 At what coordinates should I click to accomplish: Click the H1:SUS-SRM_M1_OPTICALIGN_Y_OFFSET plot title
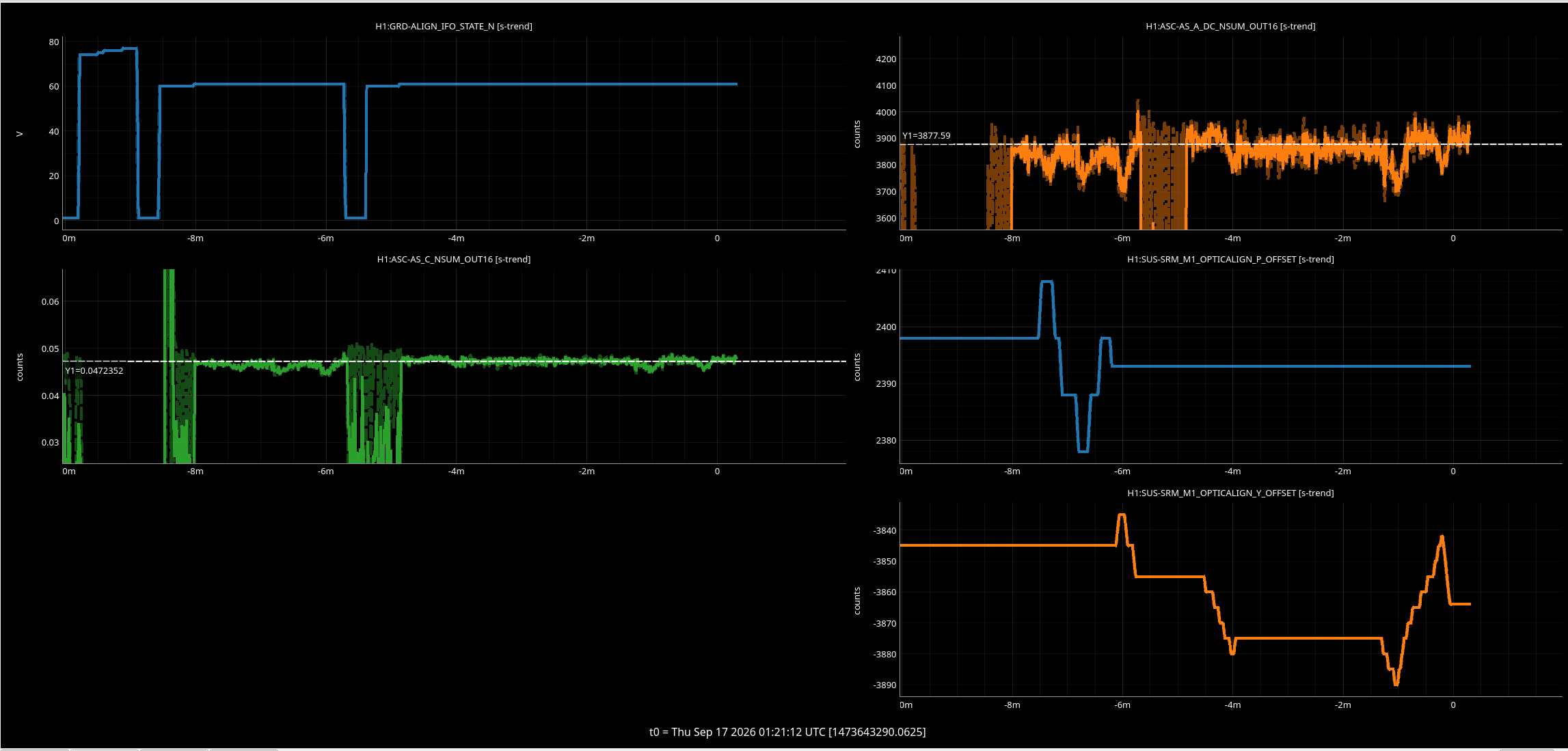coord(1230,493)
